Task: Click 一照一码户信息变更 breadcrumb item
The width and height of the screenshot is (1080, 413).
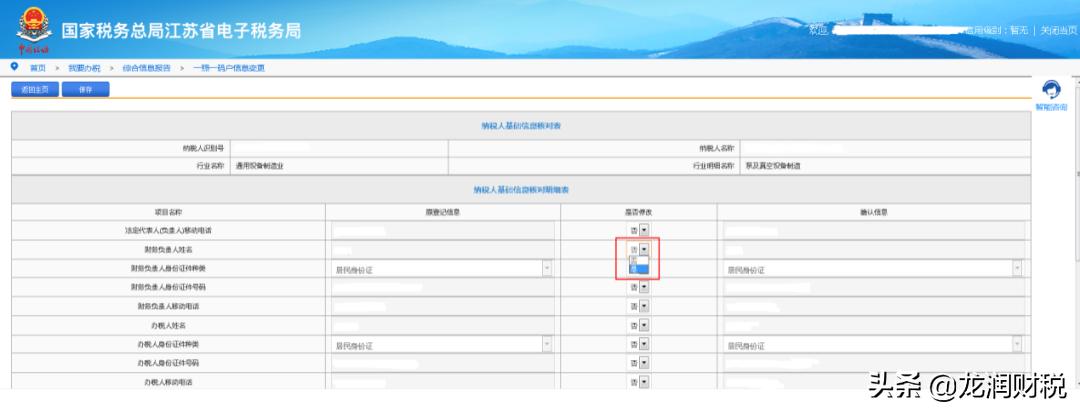Action: point(229,67)
